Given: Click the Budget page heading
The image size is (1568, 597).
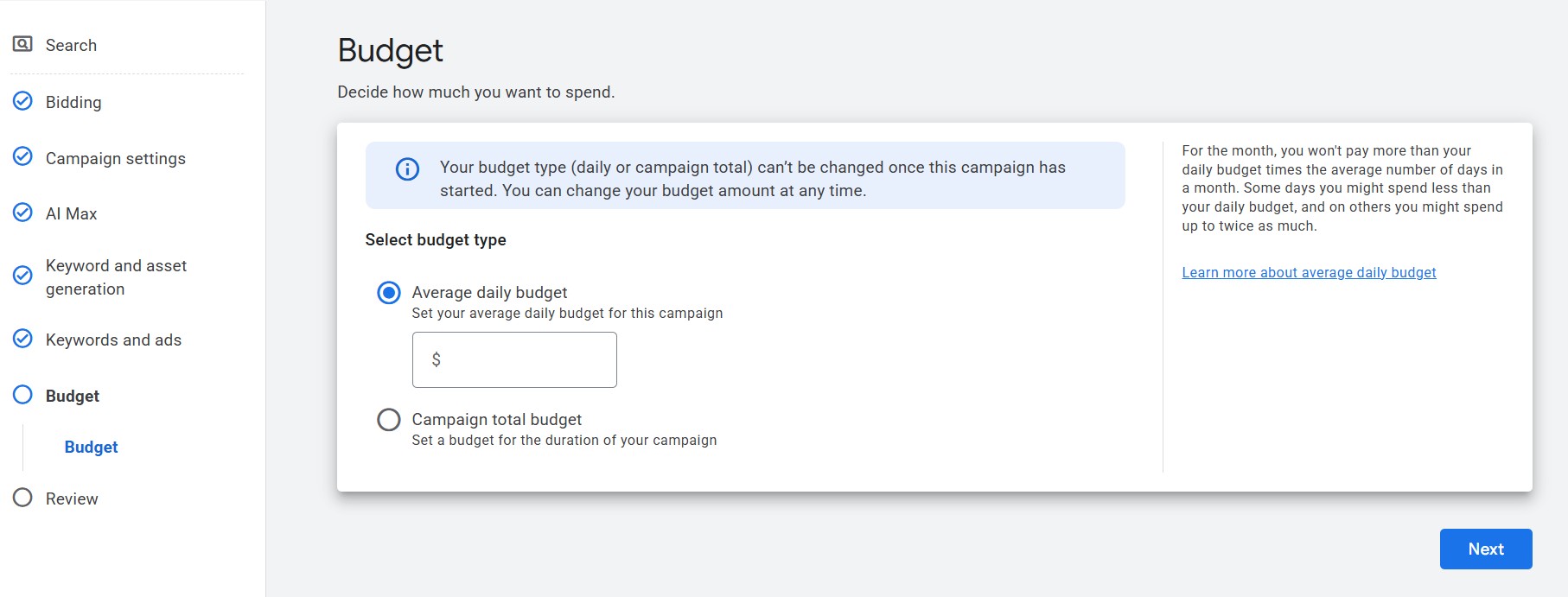Looking at the screenshot, I should 390,50.
